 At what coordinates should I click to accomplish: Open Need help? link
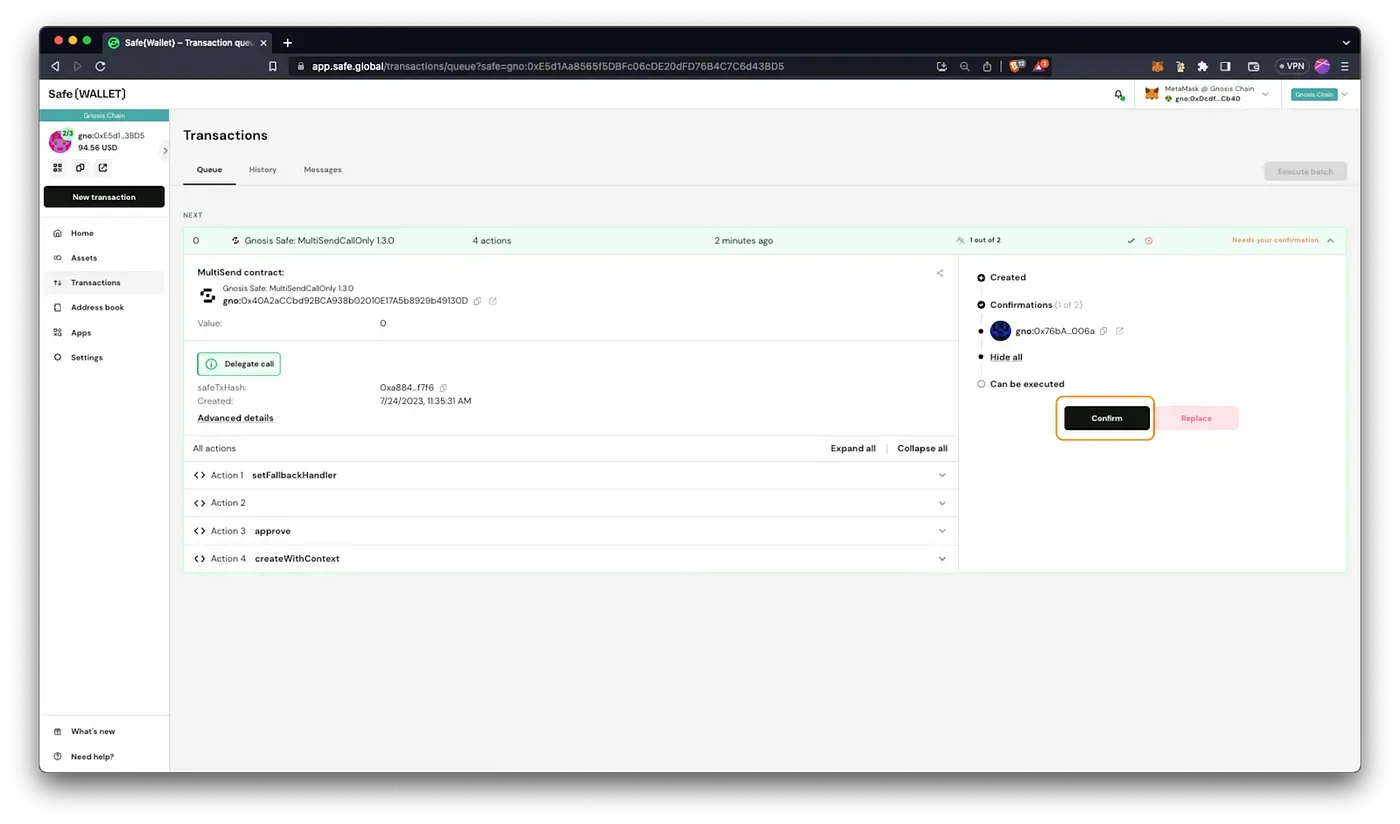104,757
